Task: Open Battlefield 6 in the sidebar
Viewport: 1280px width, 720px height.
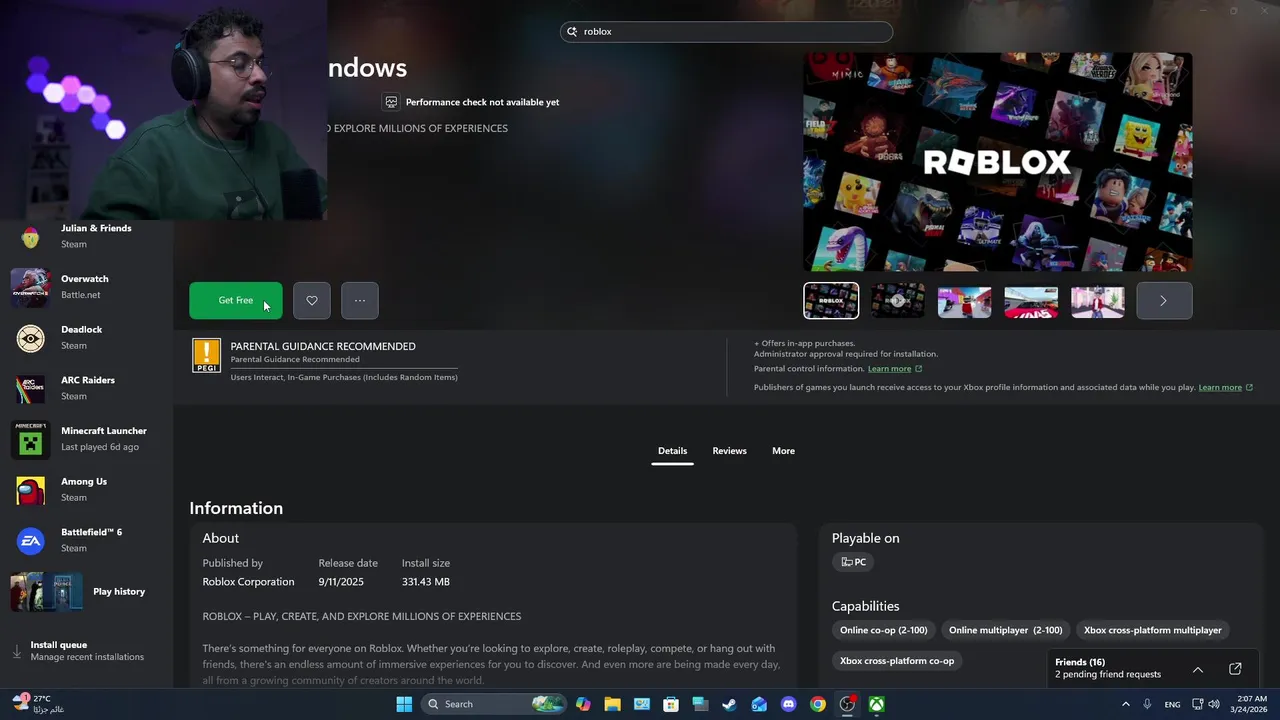Action: click(x=86, y=541)
